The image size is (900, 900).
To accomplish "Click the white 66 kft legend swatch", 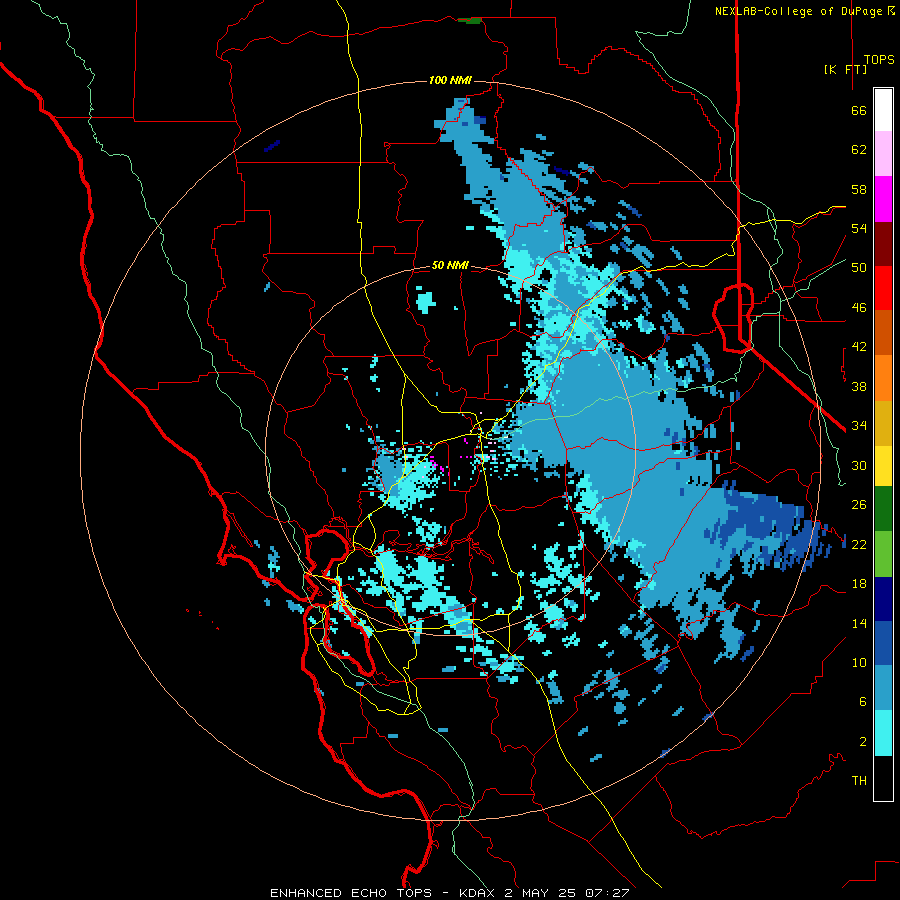I will 883,110.
